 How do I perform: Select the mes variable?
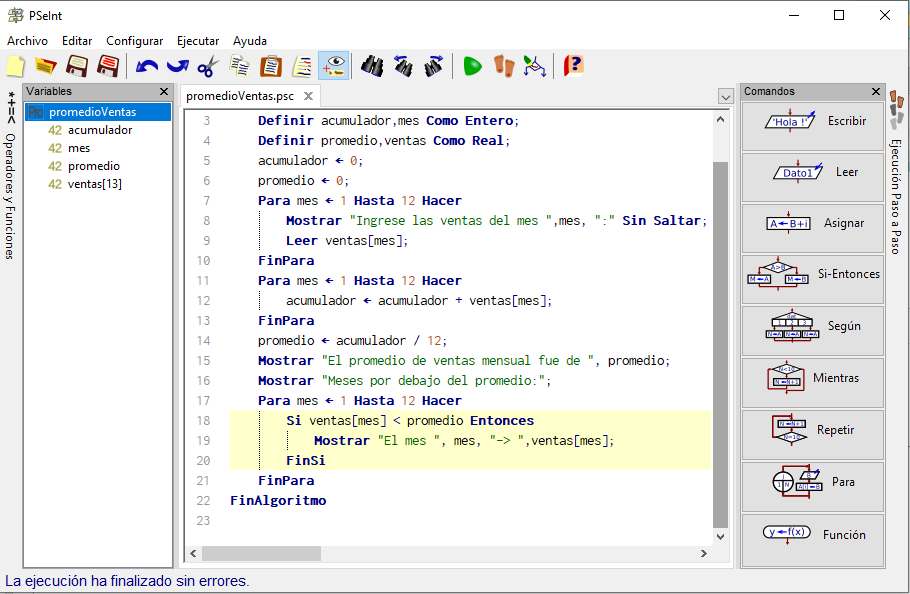(x=79, y=148)
